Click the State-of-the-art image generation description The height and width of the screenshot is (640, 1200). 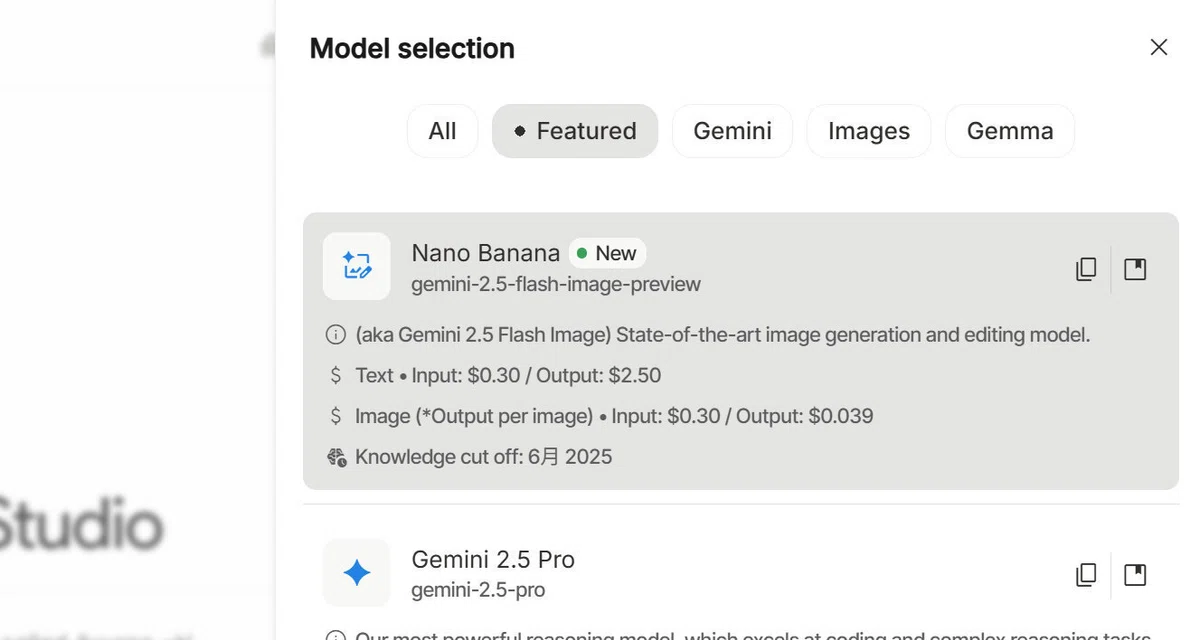pos(722,335)
